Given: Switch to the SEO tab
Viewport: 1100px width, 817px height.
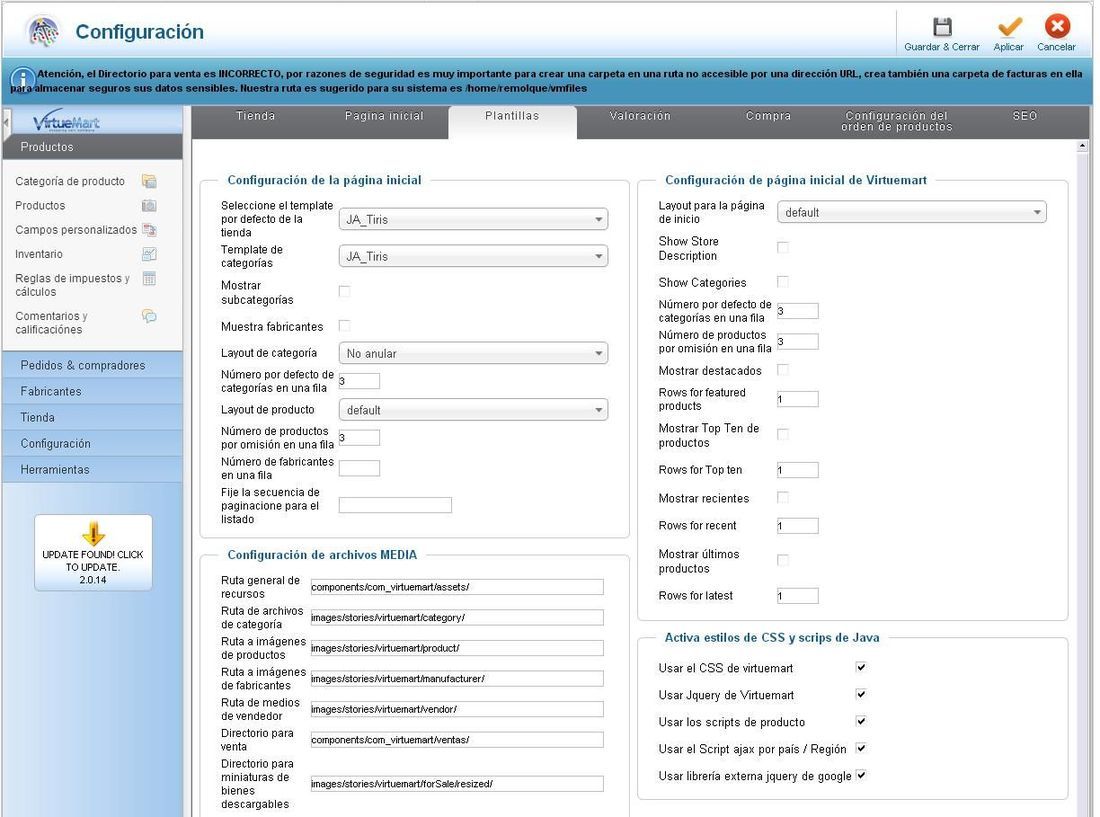Looking at the screenshot, I should point(1024,116).
